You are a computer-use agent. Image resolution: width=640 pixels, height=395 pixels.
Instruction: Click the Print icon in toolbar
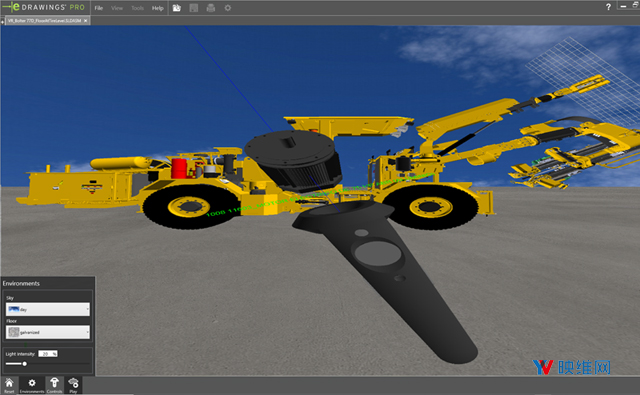pyautogui.click(x=211, y=8)
